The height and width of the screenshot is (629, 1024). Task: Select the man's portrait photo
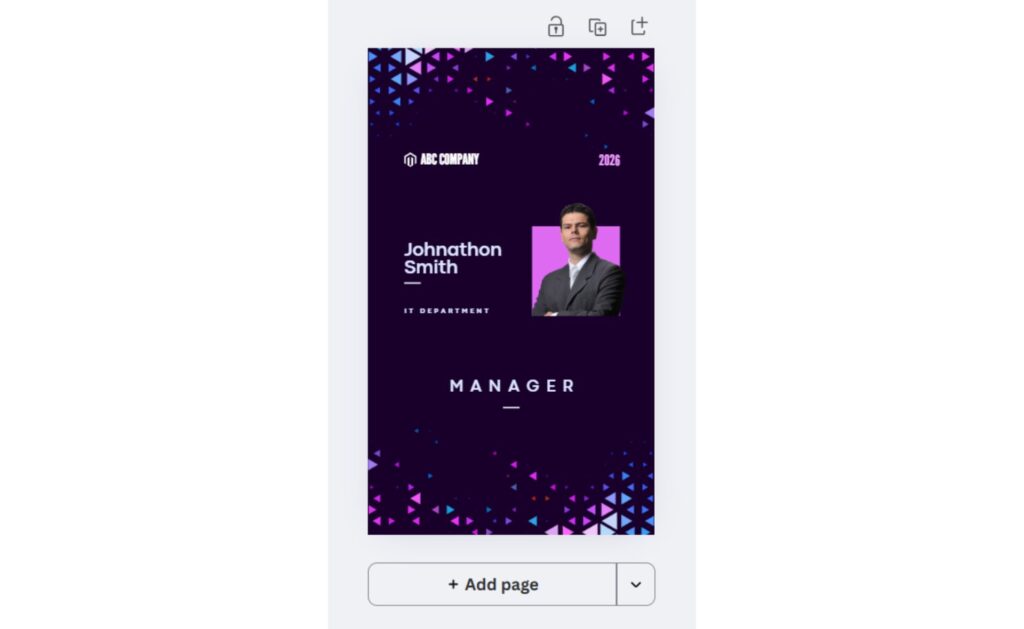[577, 260]
